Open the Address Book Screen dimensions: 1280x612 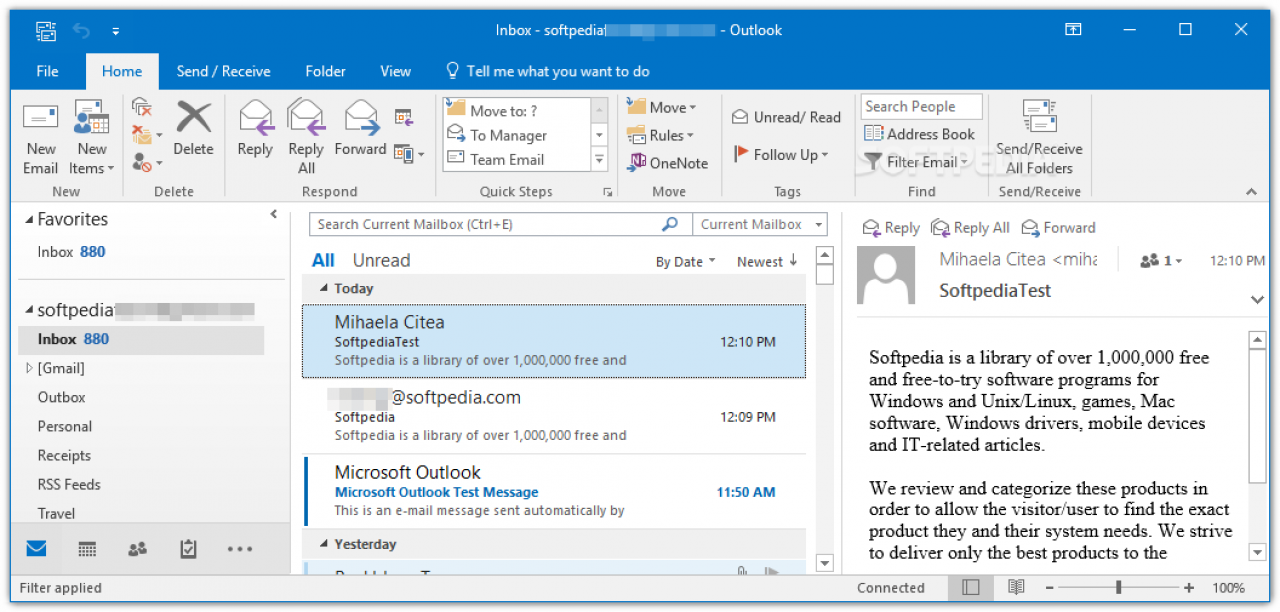pyautogui.click(x=919, y=134)
